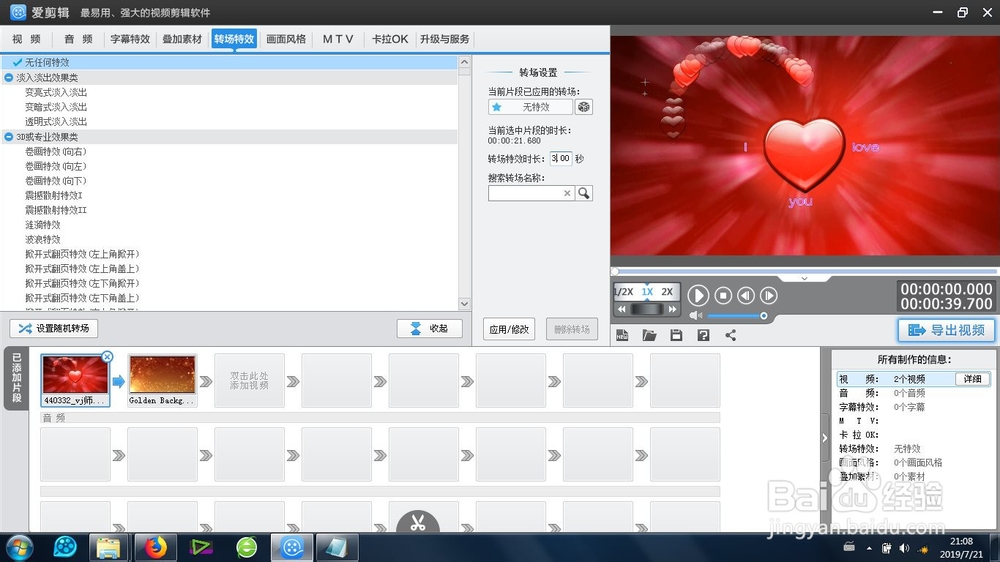Image resolution: width=1000 pixels, height=562 pixels.
Task: Step forward one frame in preview
Action: coord(769,295)
